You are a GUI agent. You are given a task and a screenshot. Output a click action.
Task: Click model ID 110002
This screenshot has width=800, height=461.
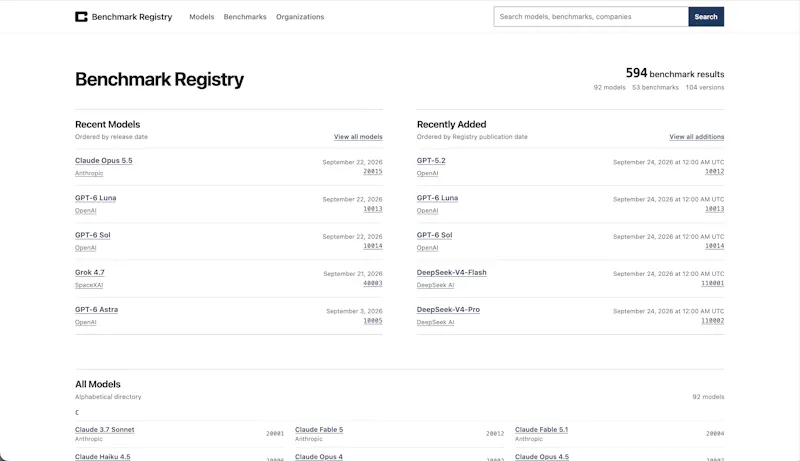pyautogui.click(x=713, y=321)
